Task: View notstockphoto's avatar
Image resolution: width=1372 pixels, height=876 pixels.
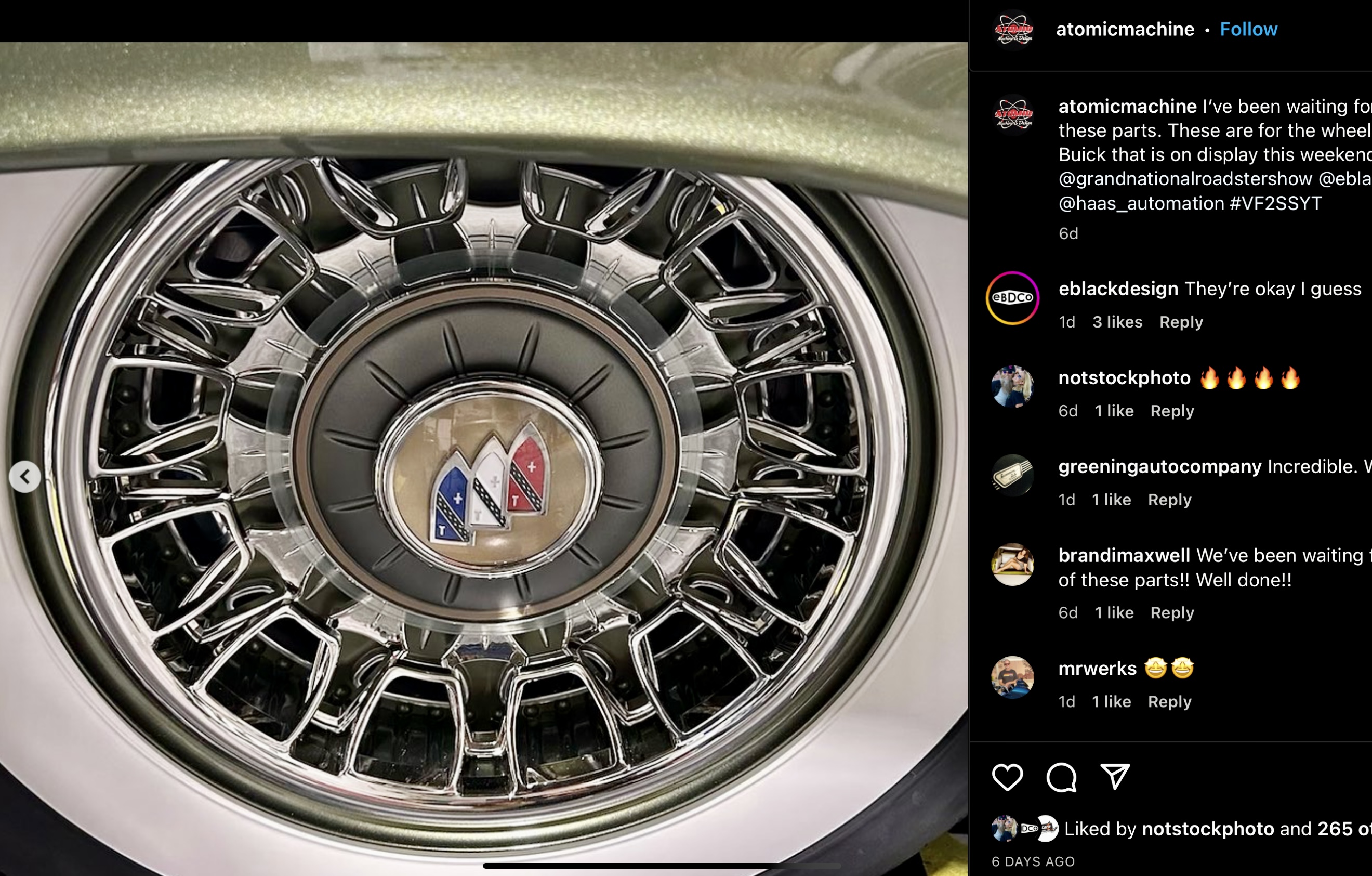Action: (1012, 387)
